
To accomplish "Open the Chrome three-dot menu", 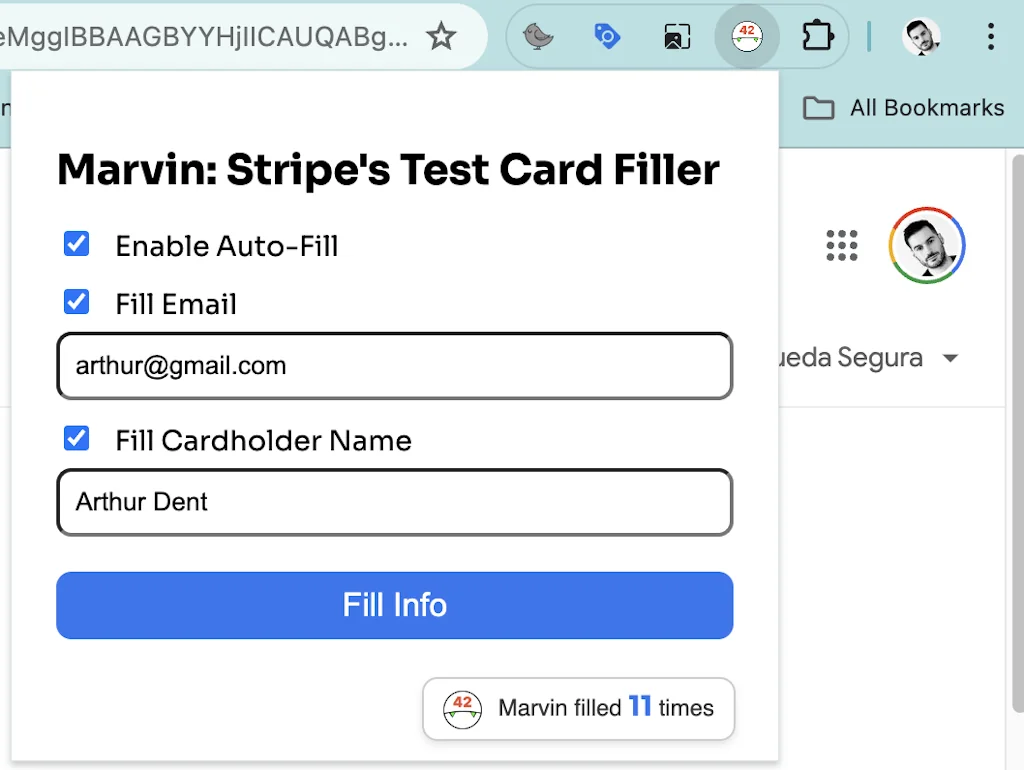I will click(x=990, y=38).
